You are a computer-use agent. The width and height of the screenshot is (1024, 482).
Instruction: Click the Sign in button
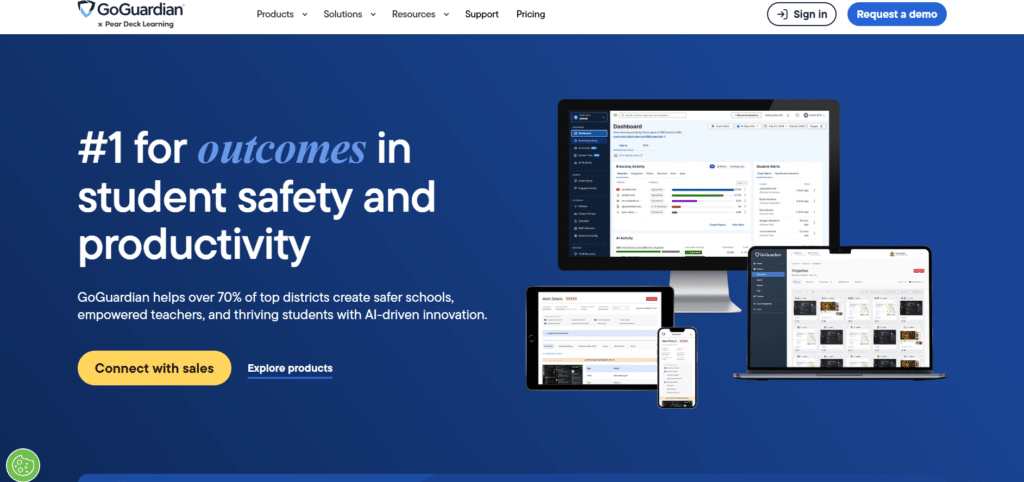click(801, 14)
